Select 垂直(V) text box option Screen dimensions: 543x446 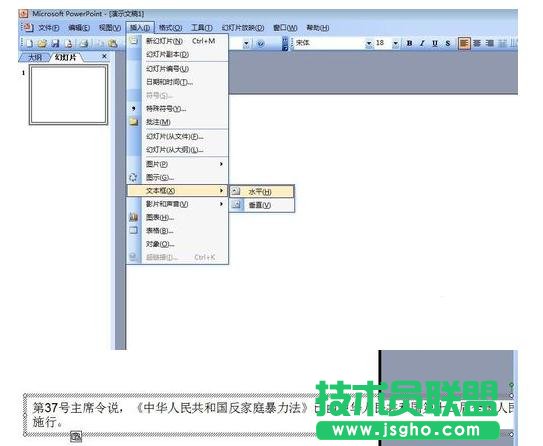tap(261, 205)
